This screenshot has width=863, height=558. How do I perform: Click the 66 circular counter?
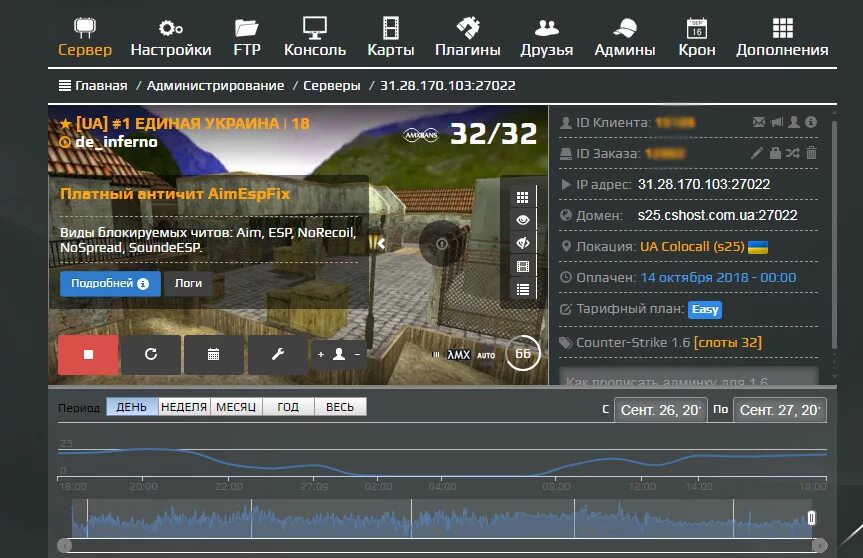pyautogui.click(x=523, y=353)
